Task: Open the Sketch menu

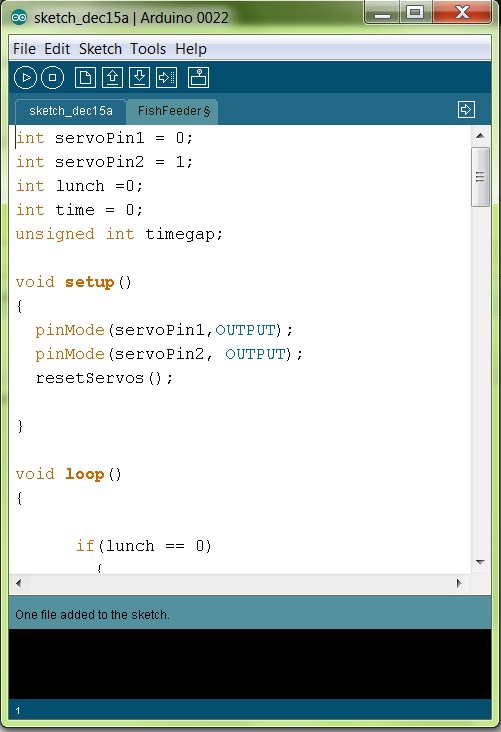Action: pyautogui.click(x=100, y=49)
